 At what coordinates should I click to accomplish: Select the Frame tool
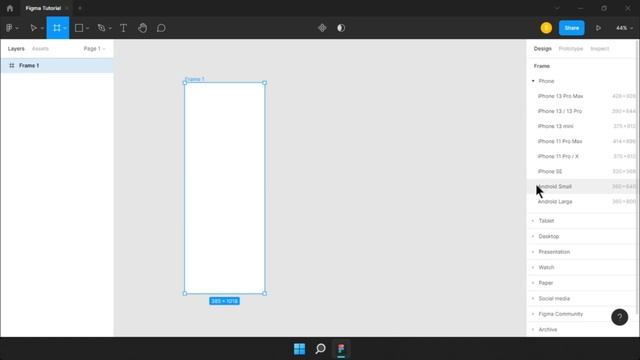(x=57, y=28)
